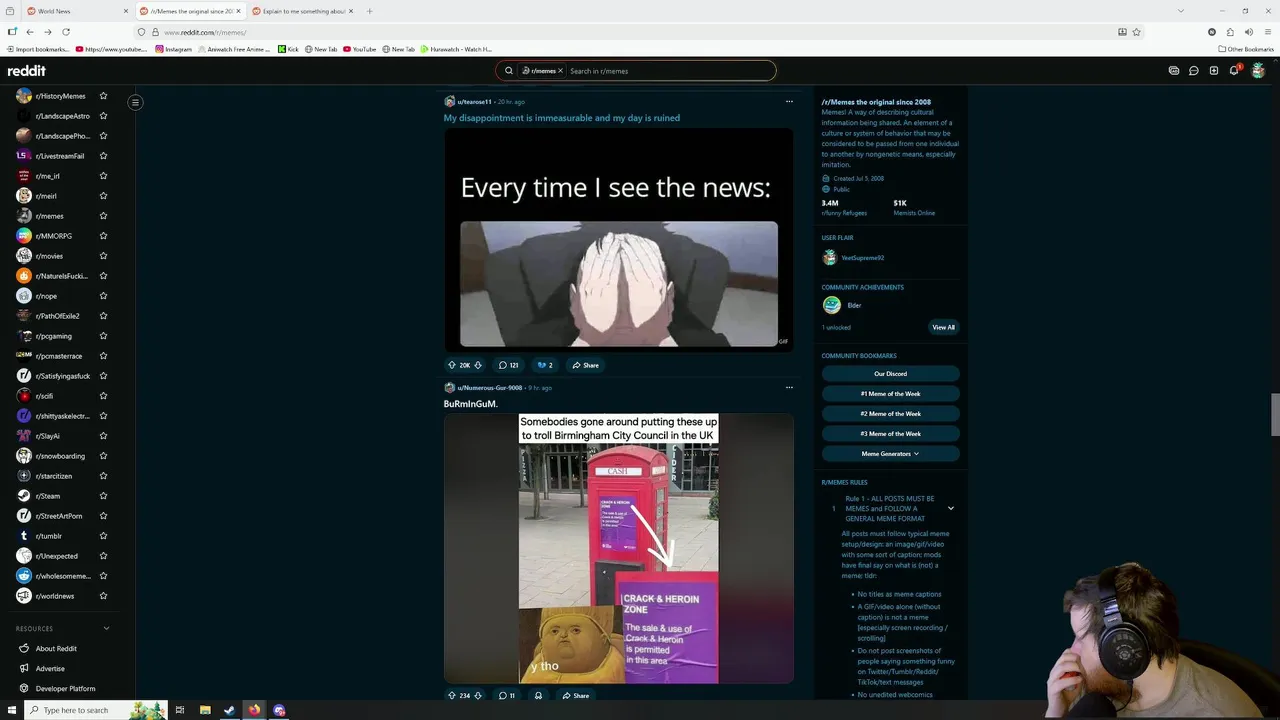Viewport: 1280px width, 720px height.
Task: Open r/snowboarding in the sidebar
Action: pos(60,456)
